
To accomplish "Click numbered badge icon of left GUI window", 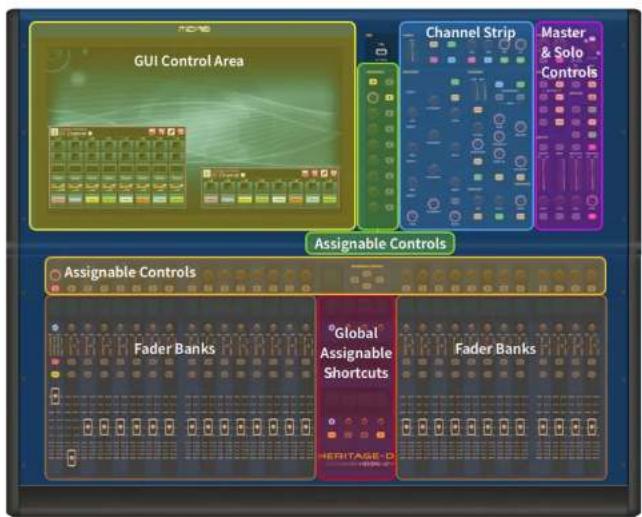I will [54, 132].
